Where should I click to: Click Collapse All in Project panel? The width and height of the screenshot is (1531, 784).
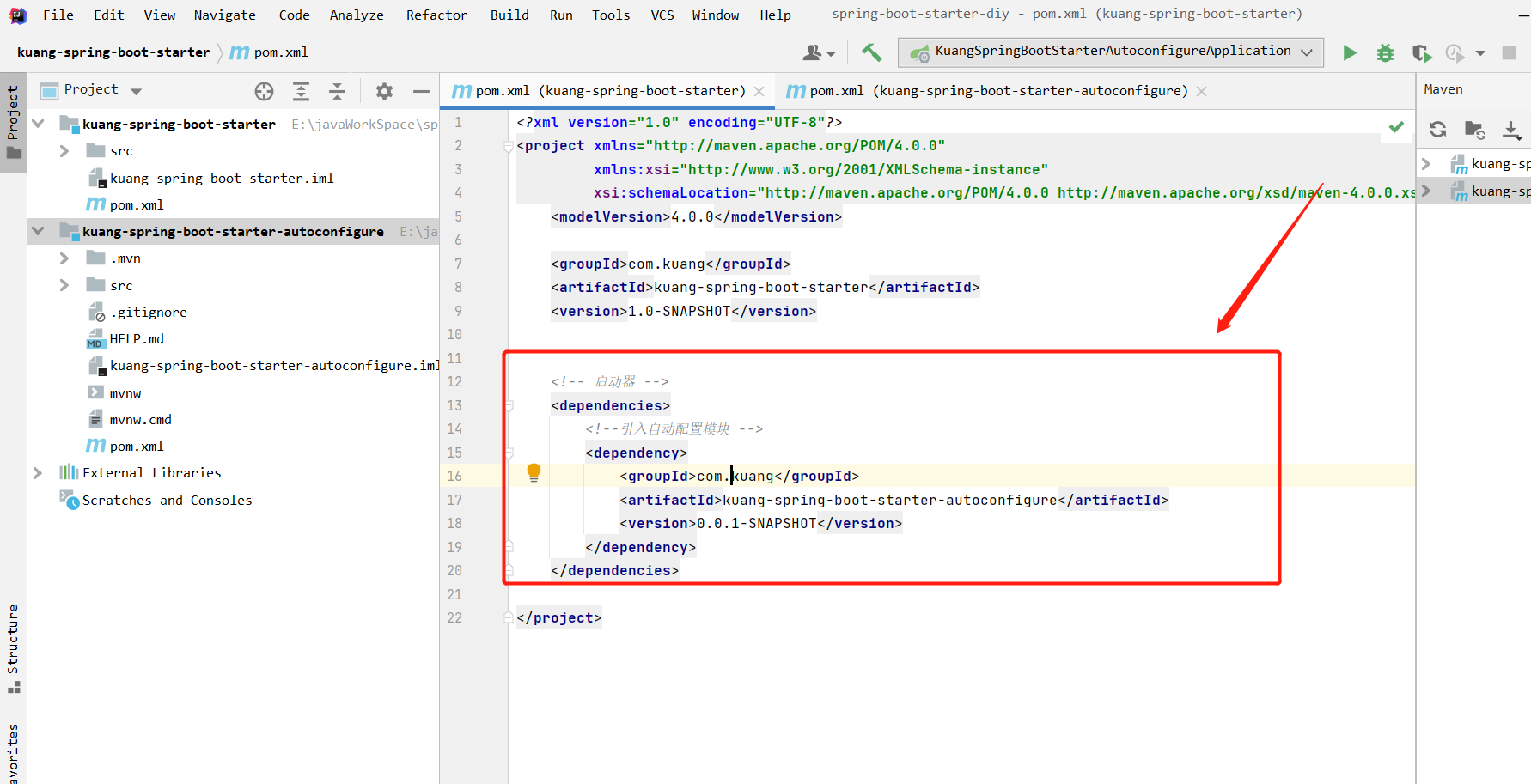coord(337,91)
